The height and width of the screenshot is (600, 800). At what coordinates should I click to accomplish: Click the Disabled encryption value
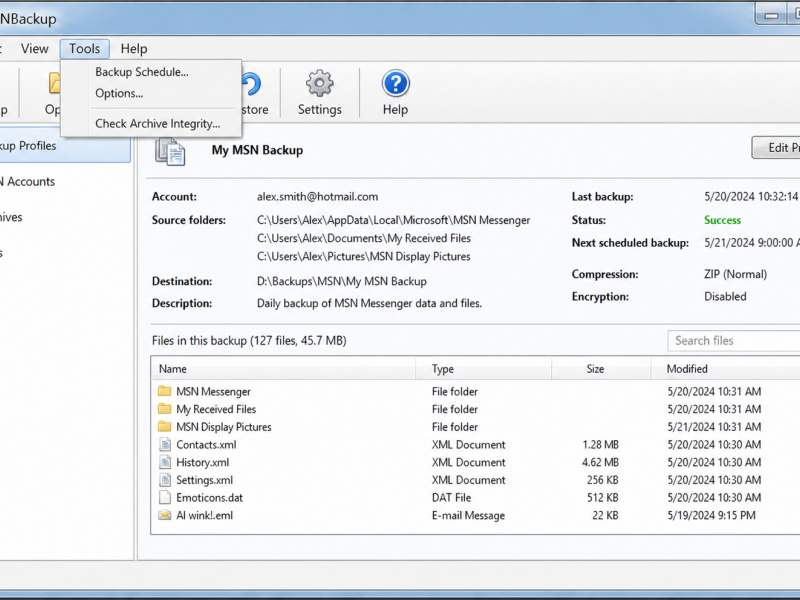click(725, 296)
